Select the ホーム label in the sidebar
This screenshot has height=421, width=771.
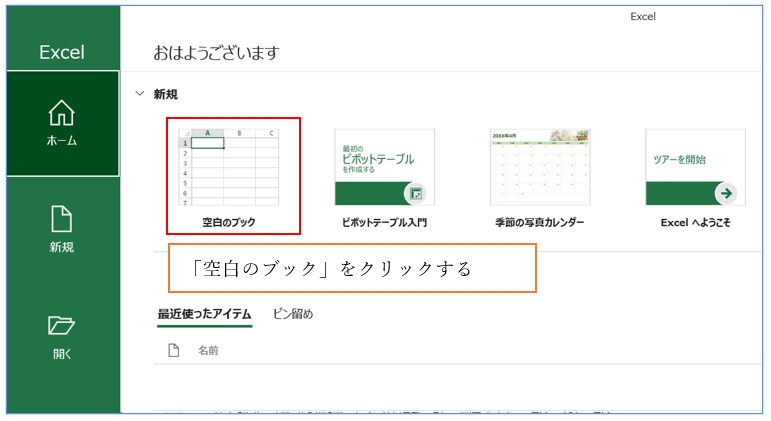[x=62, y=141]
